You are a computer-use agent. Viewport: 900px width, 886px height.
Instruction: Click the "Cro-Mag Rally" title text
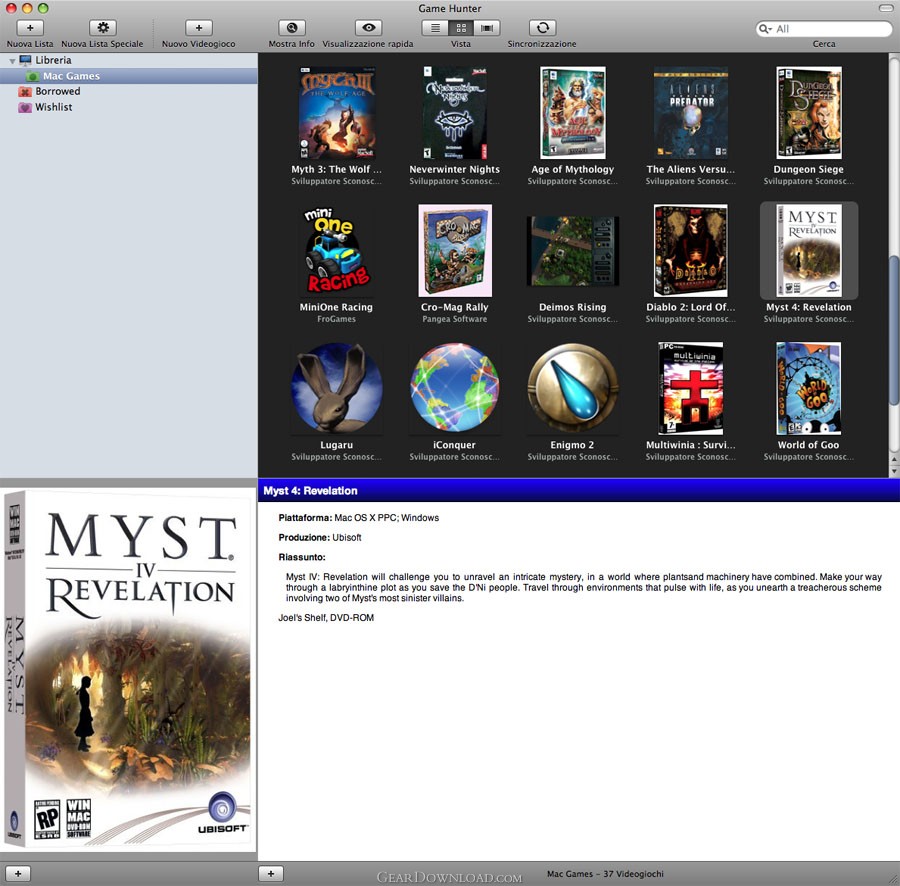pos(455,308)
